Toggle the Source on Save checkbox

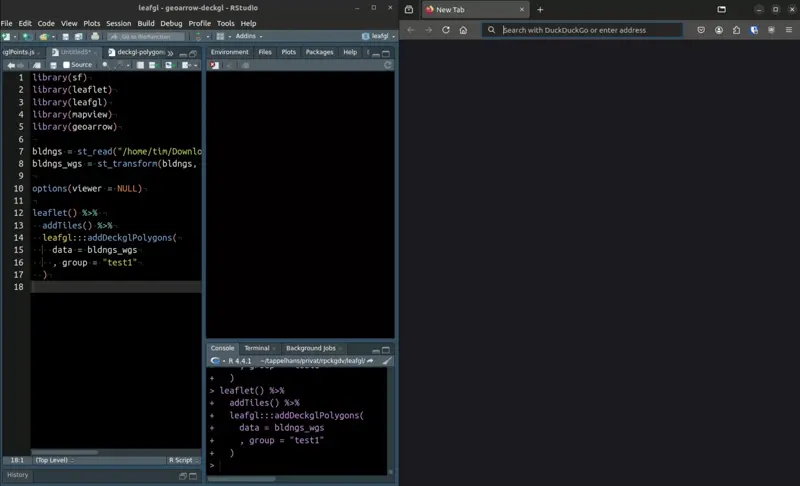(66, 65)
